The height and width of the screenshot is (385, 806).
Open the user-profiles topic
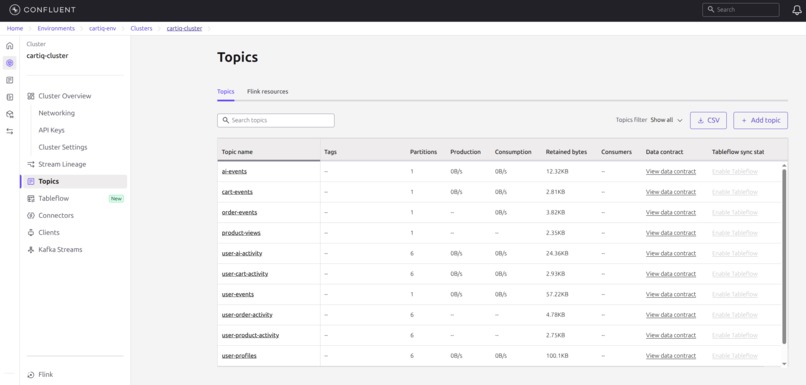click(239, 356)
